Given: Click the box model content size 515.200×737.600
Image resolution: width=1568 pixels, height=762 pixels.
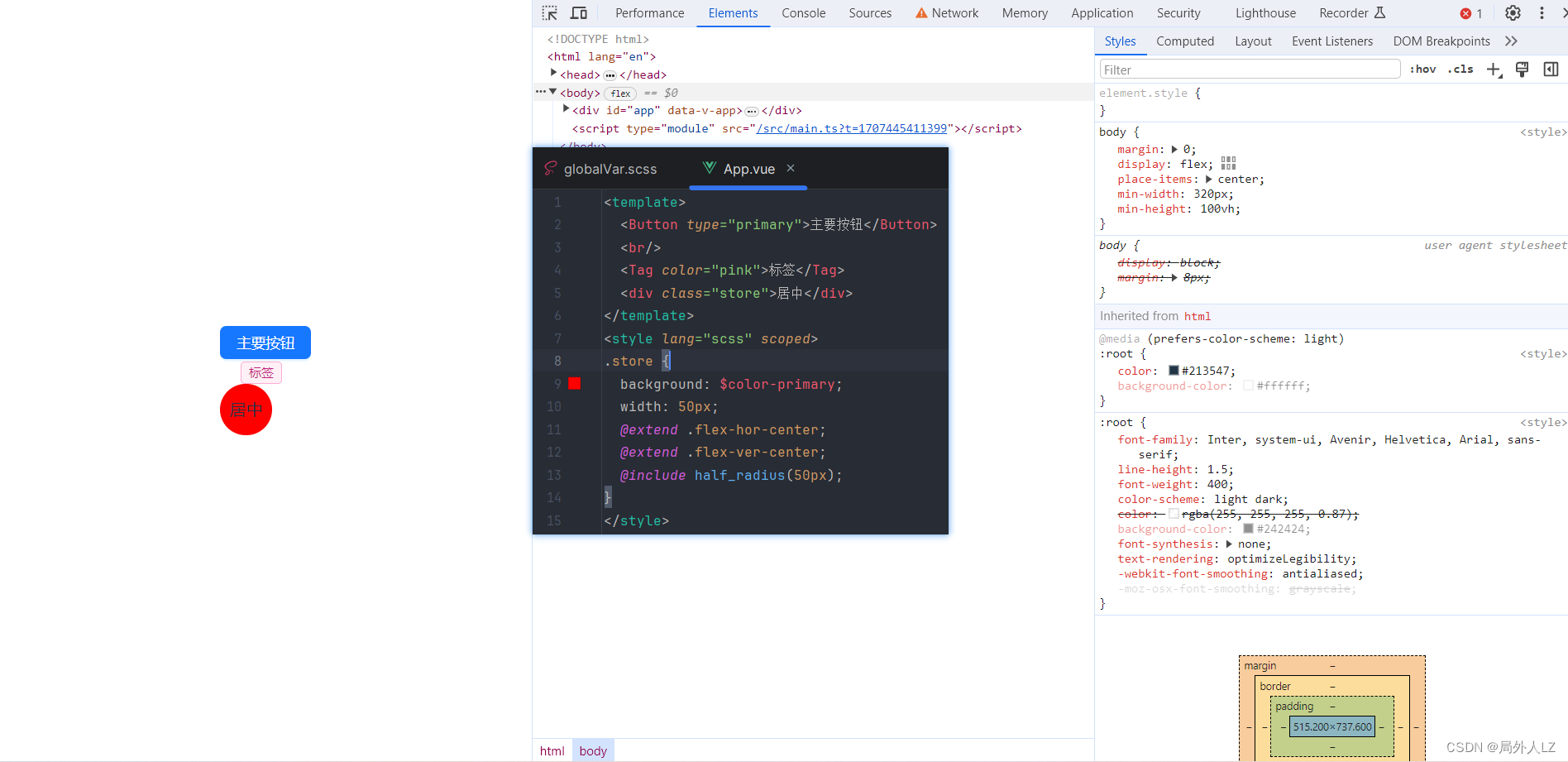Looking at the screenshot, I should pyautogui.click(x=1332, y=726).
